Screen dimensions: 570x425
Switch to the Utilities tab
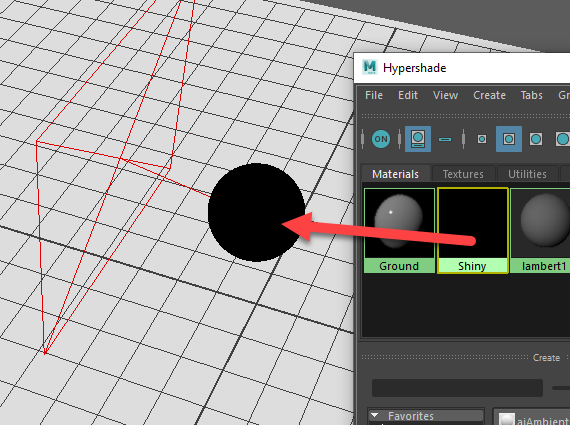point(527,174)
